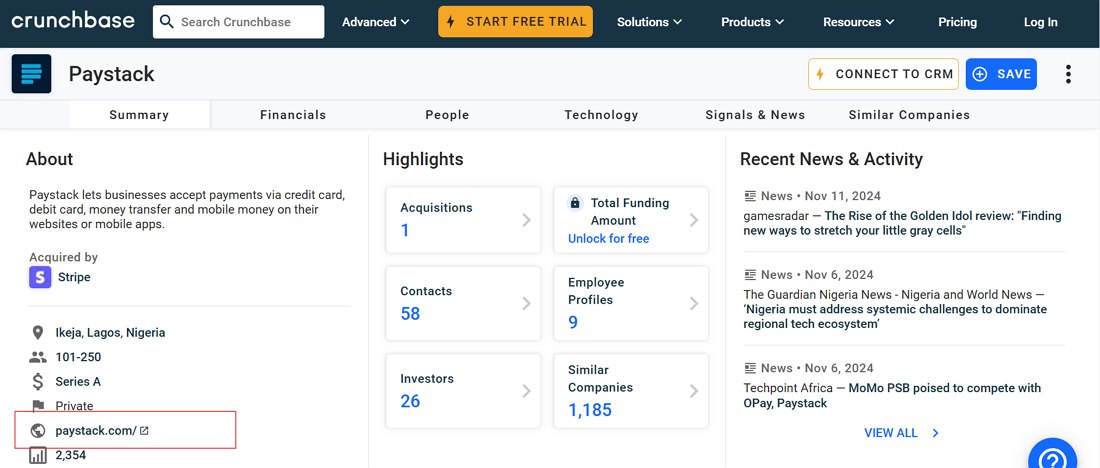Click the external link icon after paystack.com
Image resolution: width=1100 pixels, height=468 pixels.
(144, 431)
